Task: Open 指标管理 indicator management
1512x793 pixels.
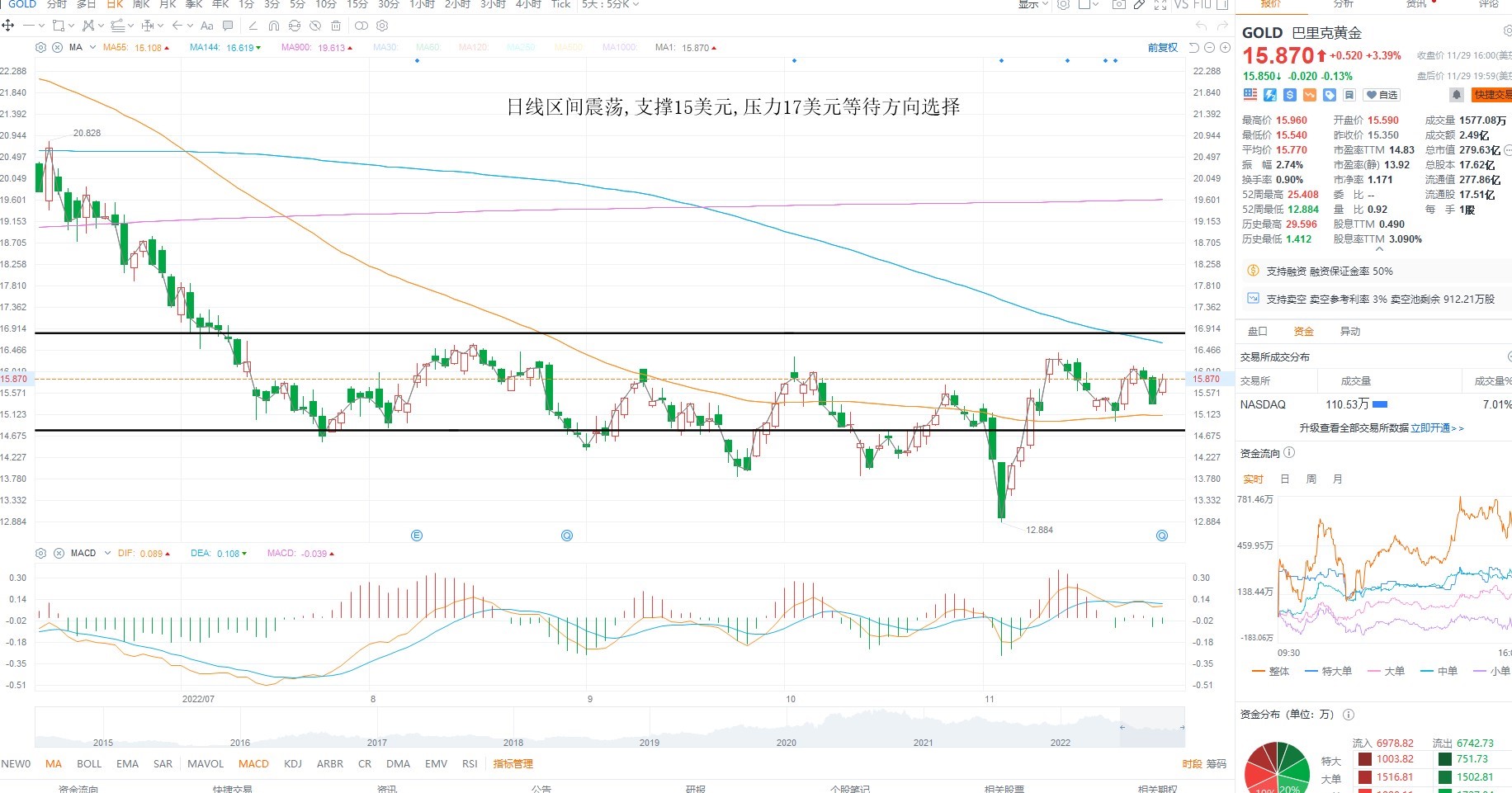Action: pyautogui.click(x=513, y=764)
